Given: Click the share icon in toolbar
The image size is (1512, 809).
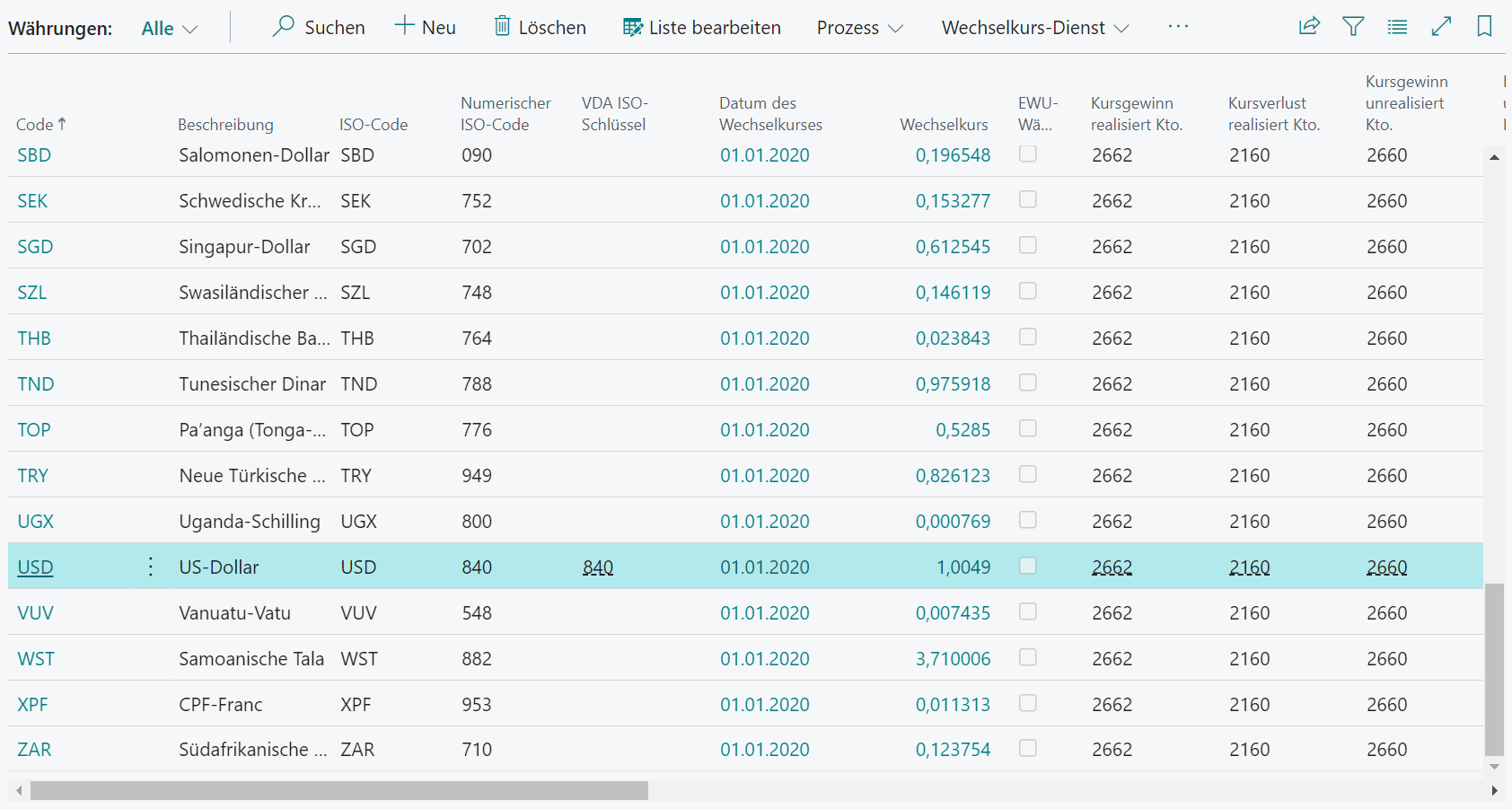Looking at the screenshot, I should pos(1309,26).
